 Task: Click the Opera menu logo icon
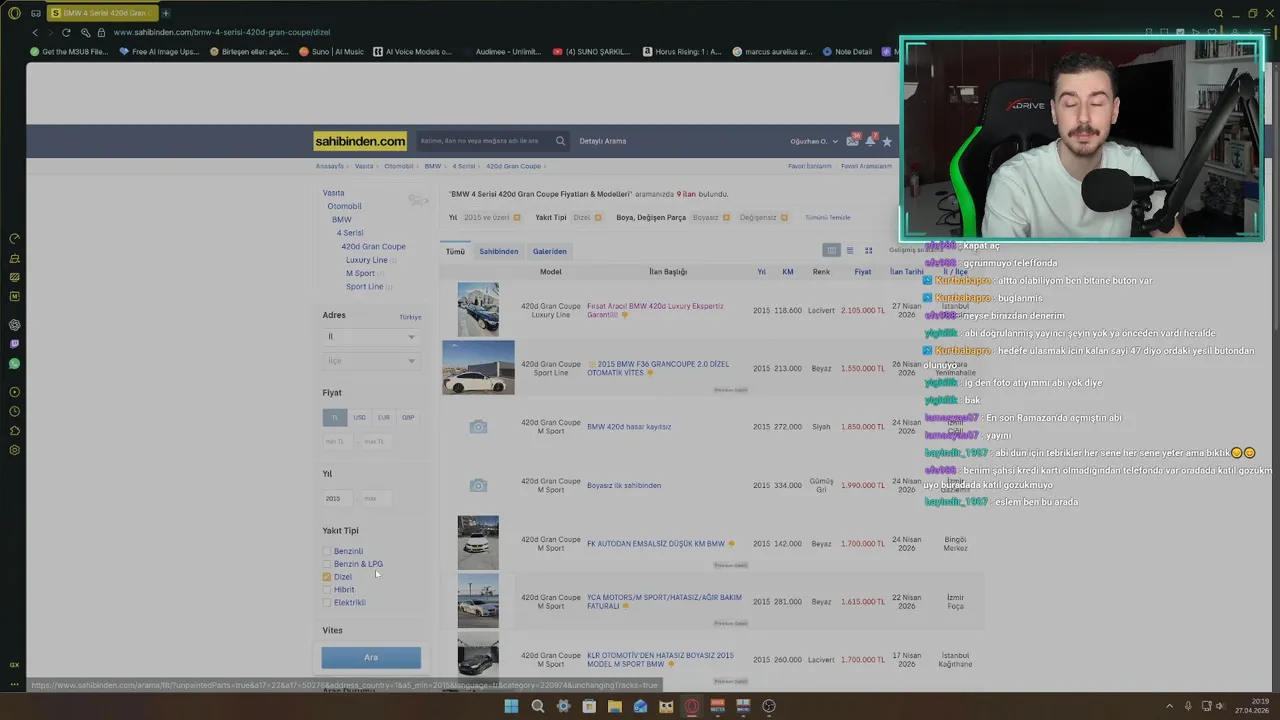click(x=13, y=13)
